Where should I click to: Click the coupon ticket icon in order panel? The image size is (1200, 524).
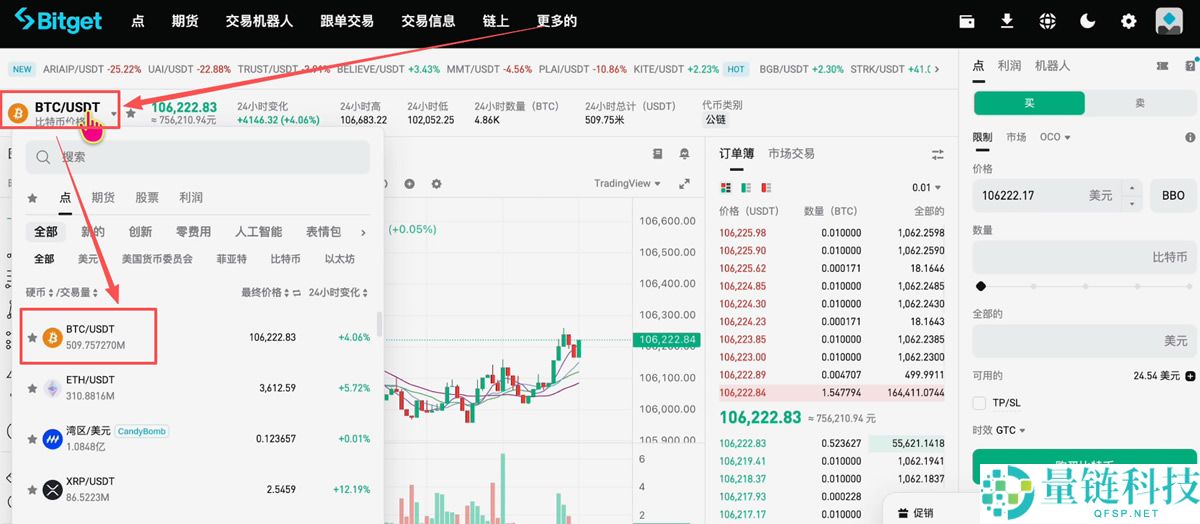[1162, 66]
